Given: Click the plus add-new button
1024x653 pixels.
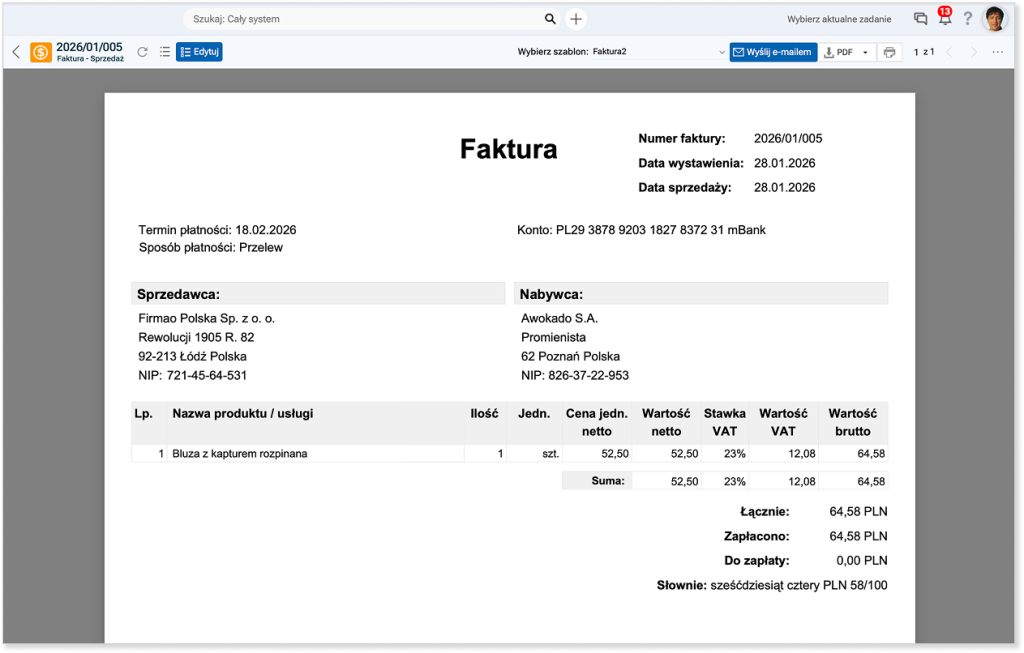Looking at the screenshot, I should (576, 19).
